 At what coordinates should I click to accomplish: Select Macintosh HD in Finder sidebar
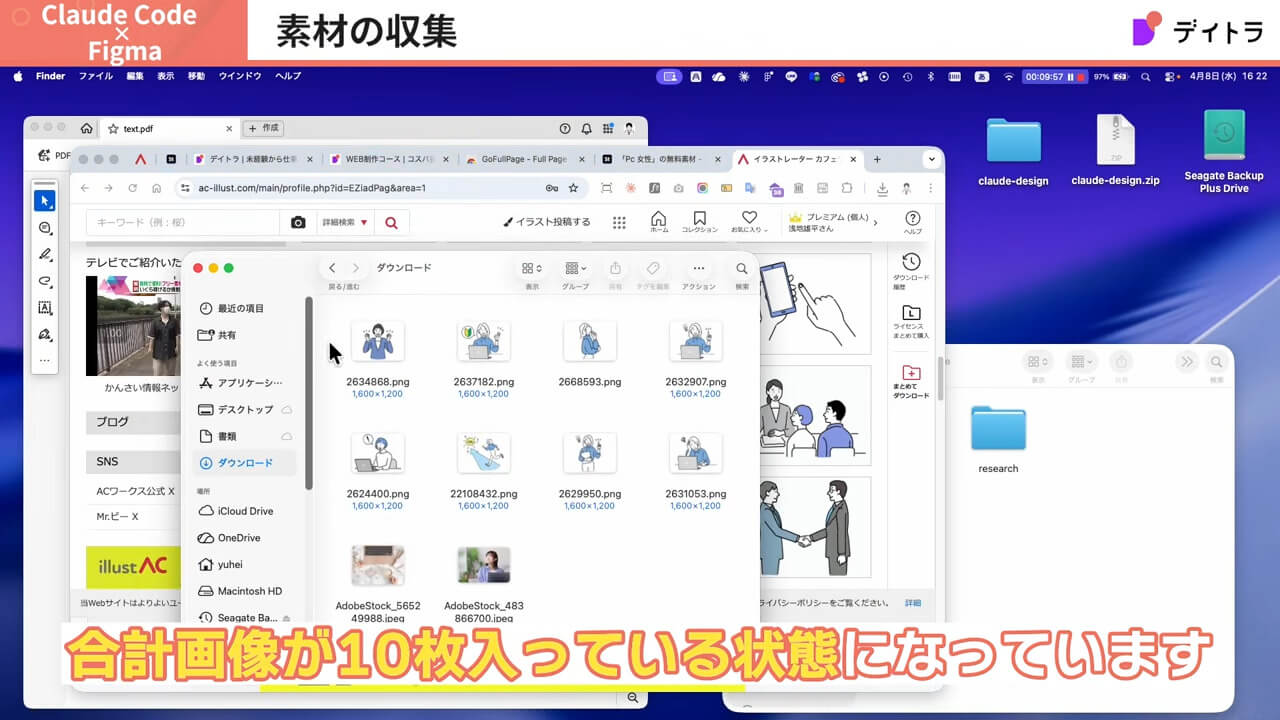point(246,591)
